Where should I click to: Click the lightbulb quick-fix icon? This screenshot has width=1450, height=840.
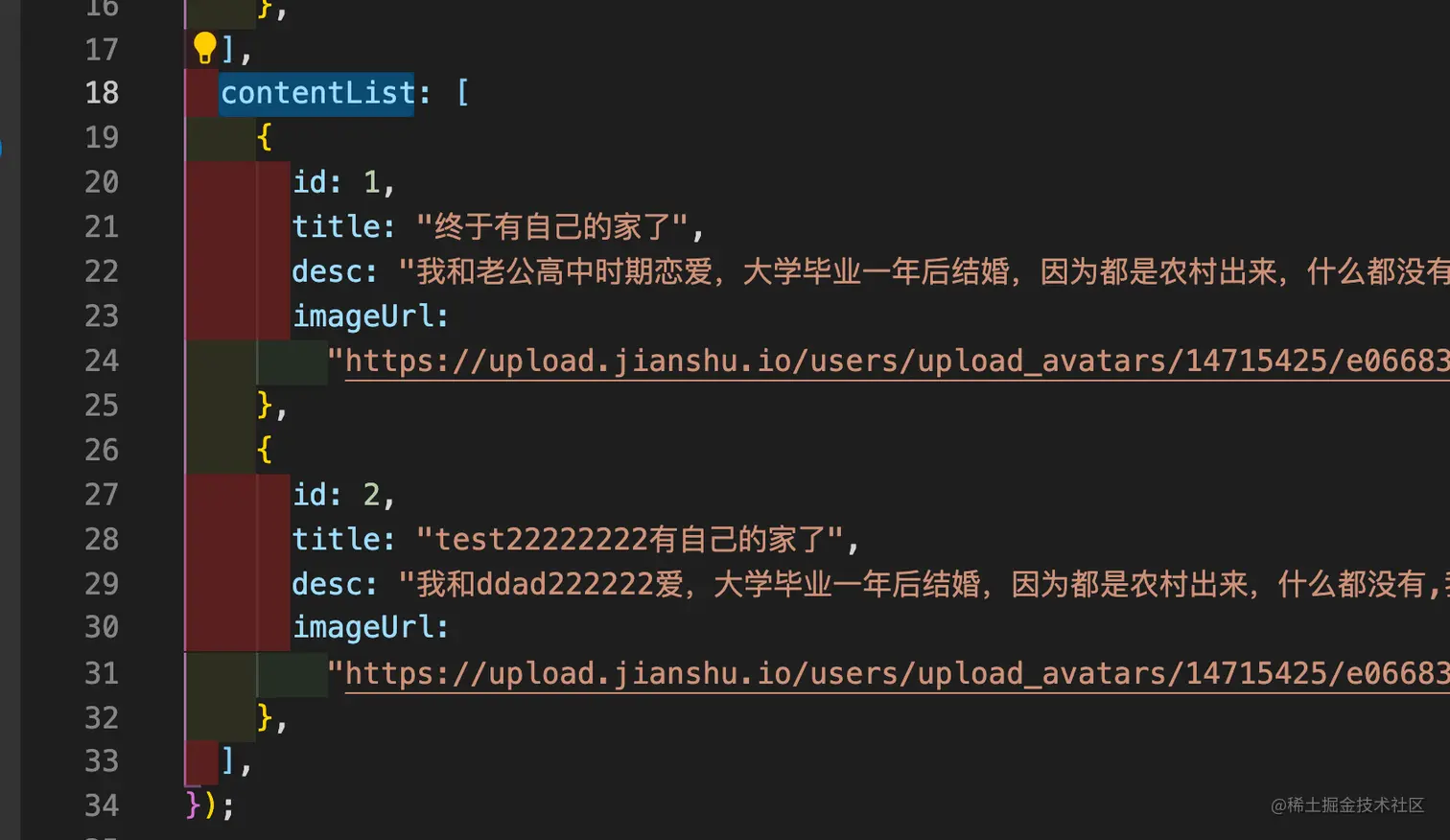204,48
